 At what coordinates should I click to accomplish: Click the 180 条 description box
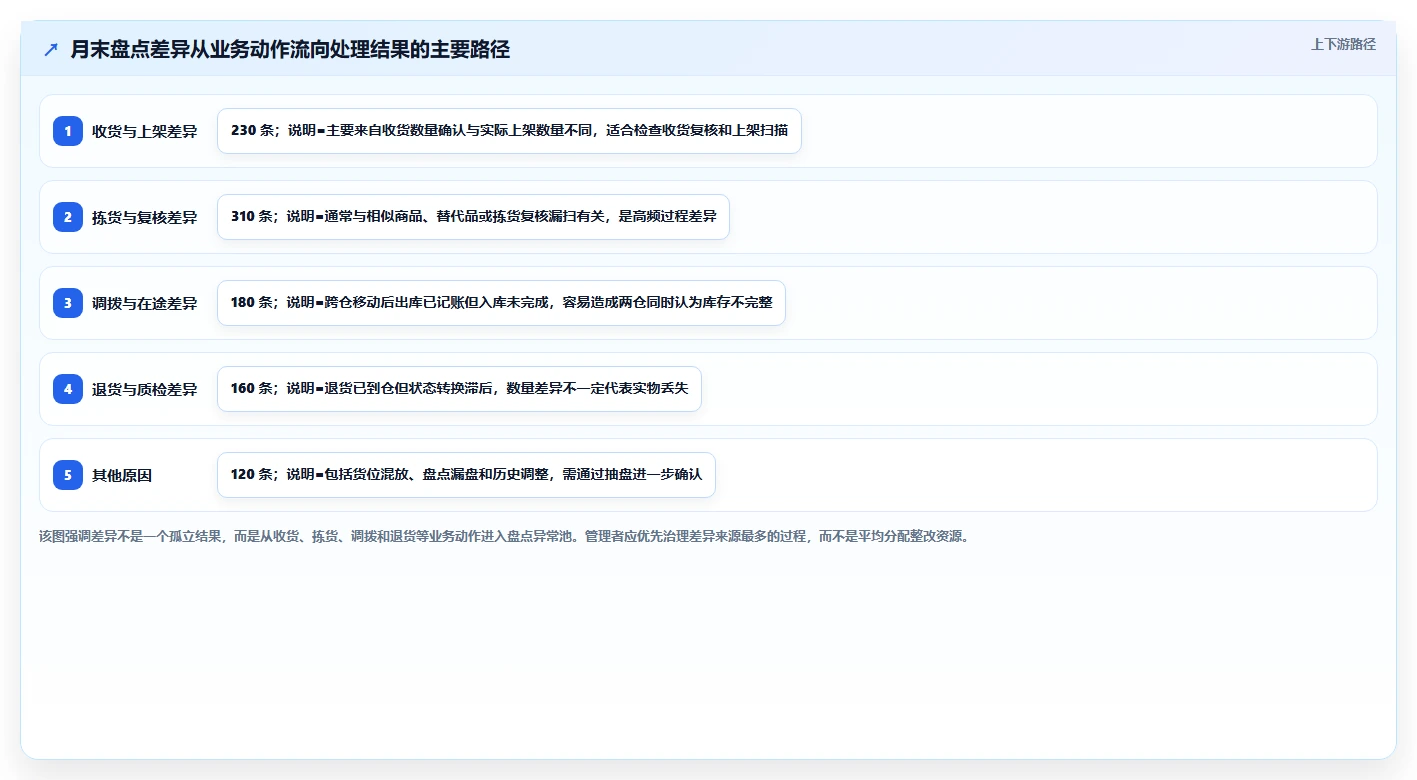[x=501, y=303]
